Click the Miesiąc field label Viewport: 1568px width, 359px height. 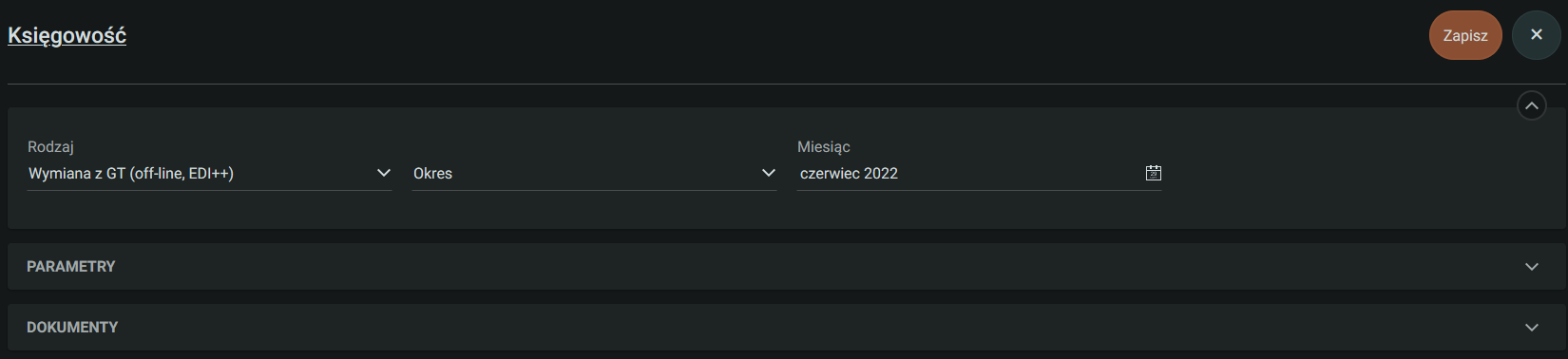(823, 147)
